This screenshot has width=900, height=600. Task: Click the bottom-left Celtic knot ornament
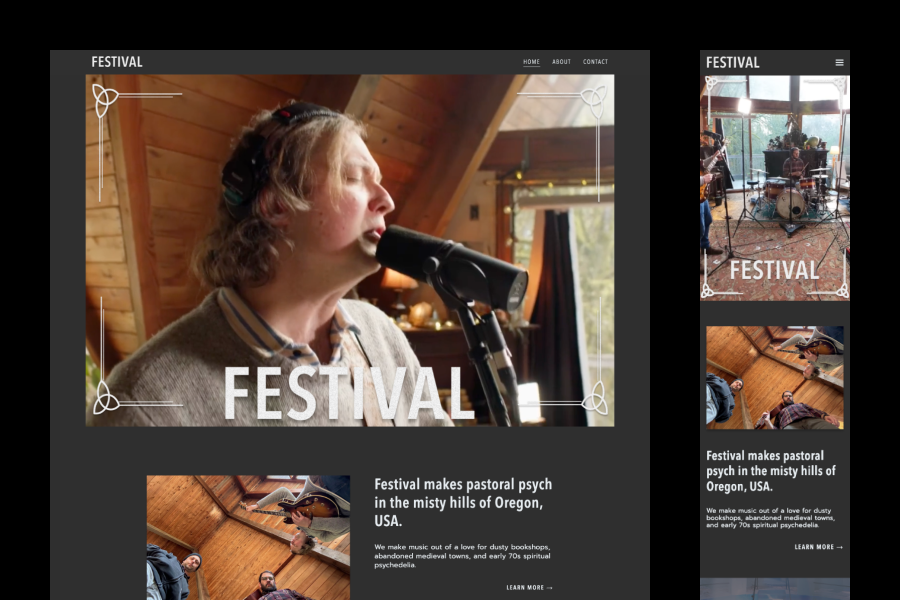point(106,397)
